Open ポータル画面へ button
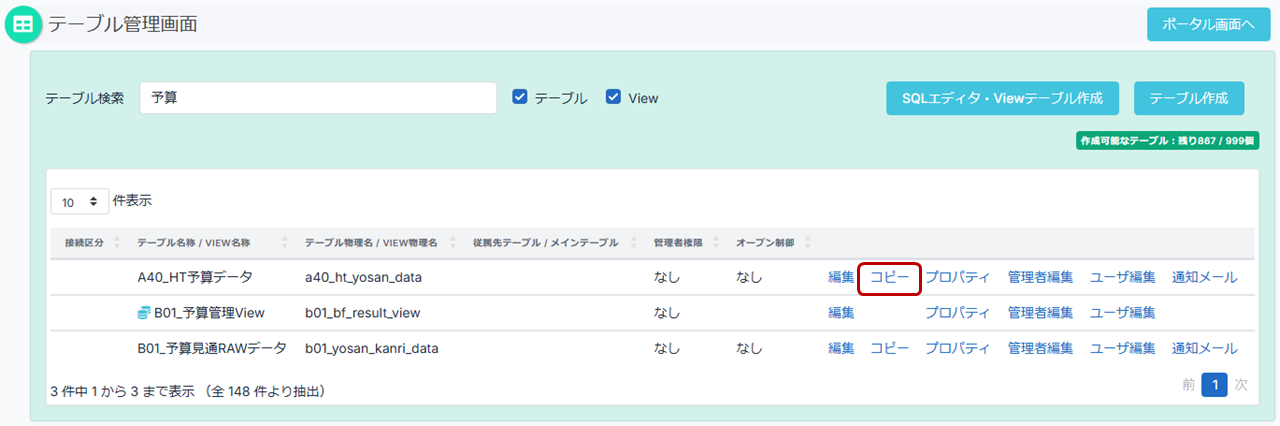Image resolution: width=1280 pixels, height=426 pixels. 1208,25
